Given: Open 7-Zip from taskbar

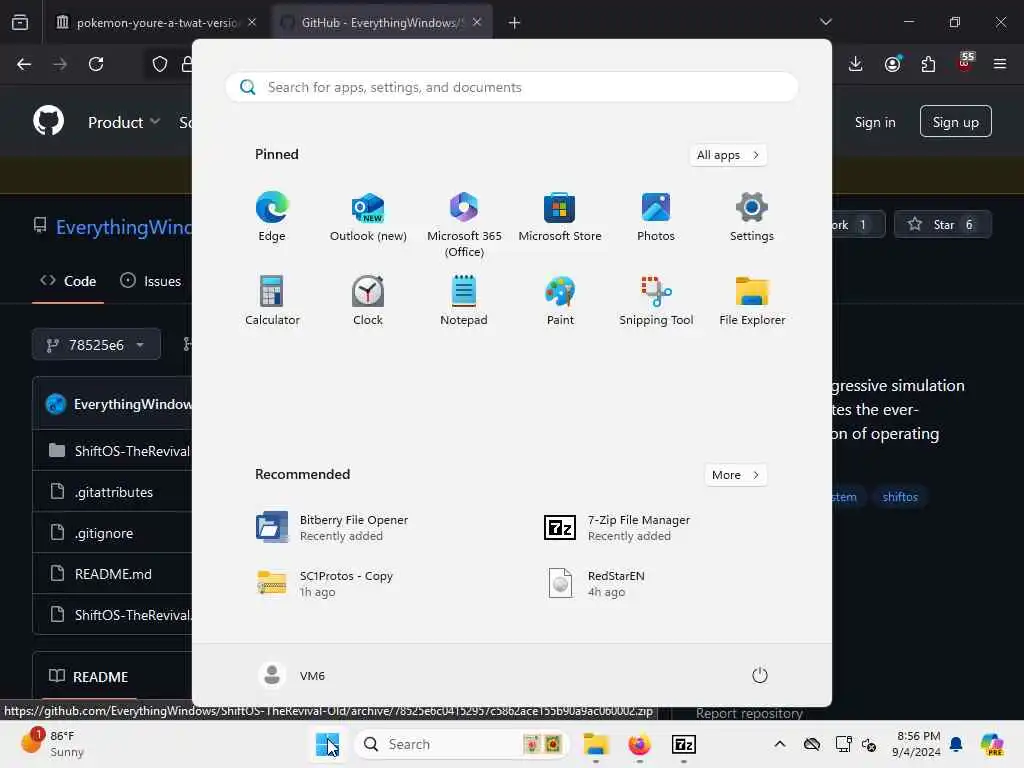Looking at the screenshot, I should pyautogui.click(x=684, y=744).
